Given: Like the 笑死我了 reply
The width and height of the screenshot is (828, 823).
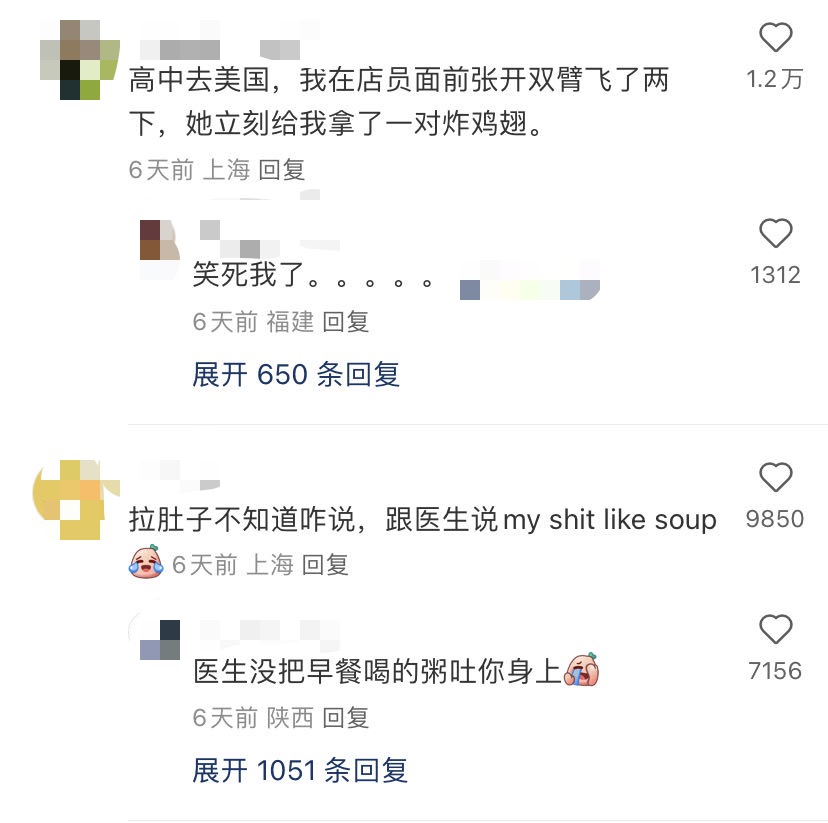Looking at the screenshot, I should coord(775,233).
